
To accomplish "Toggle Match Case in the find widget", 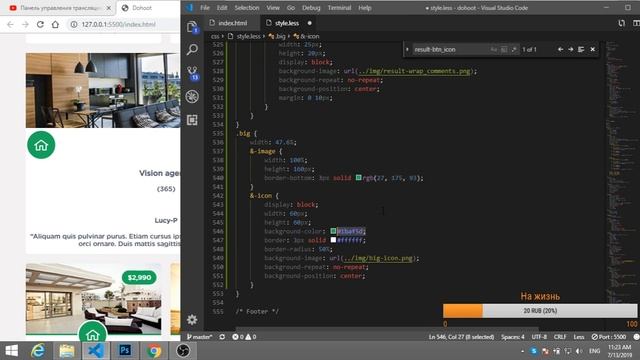I will (494, 49).
